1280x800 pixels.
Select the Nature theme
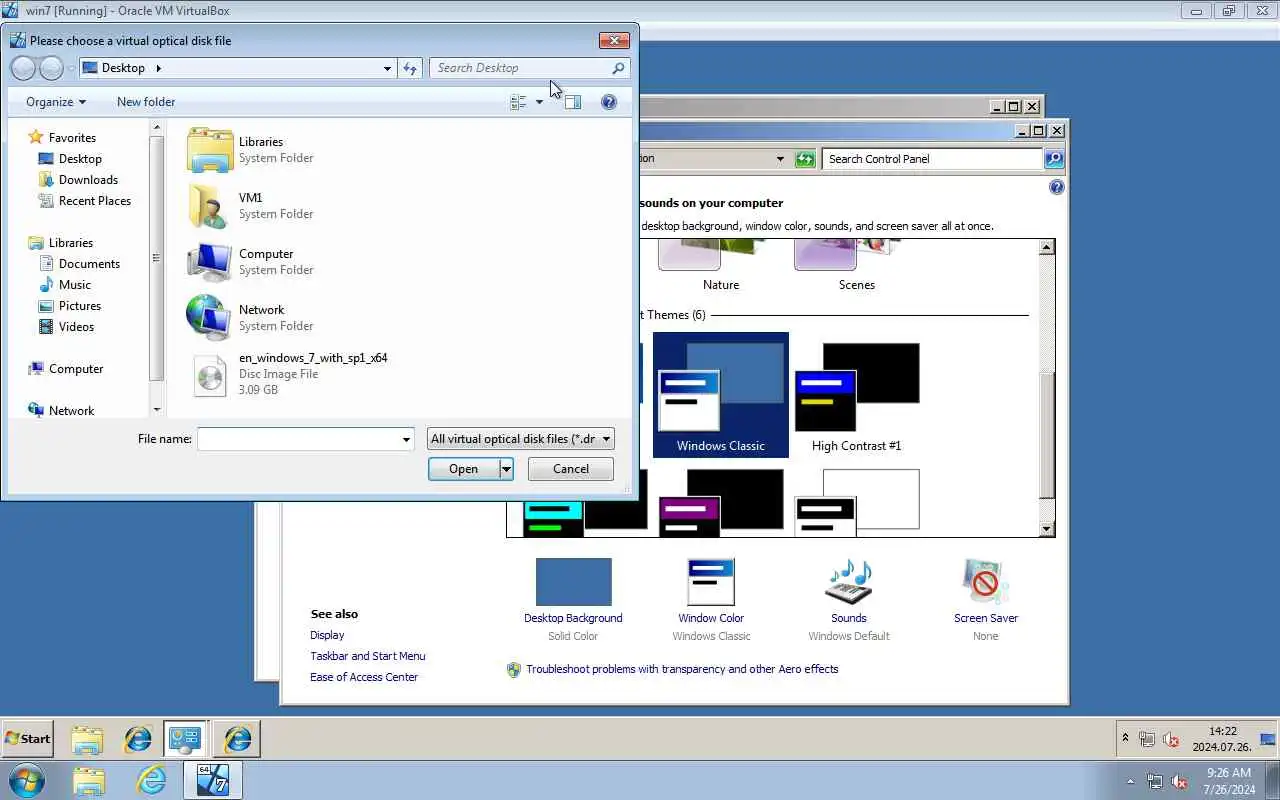point(721,266)
